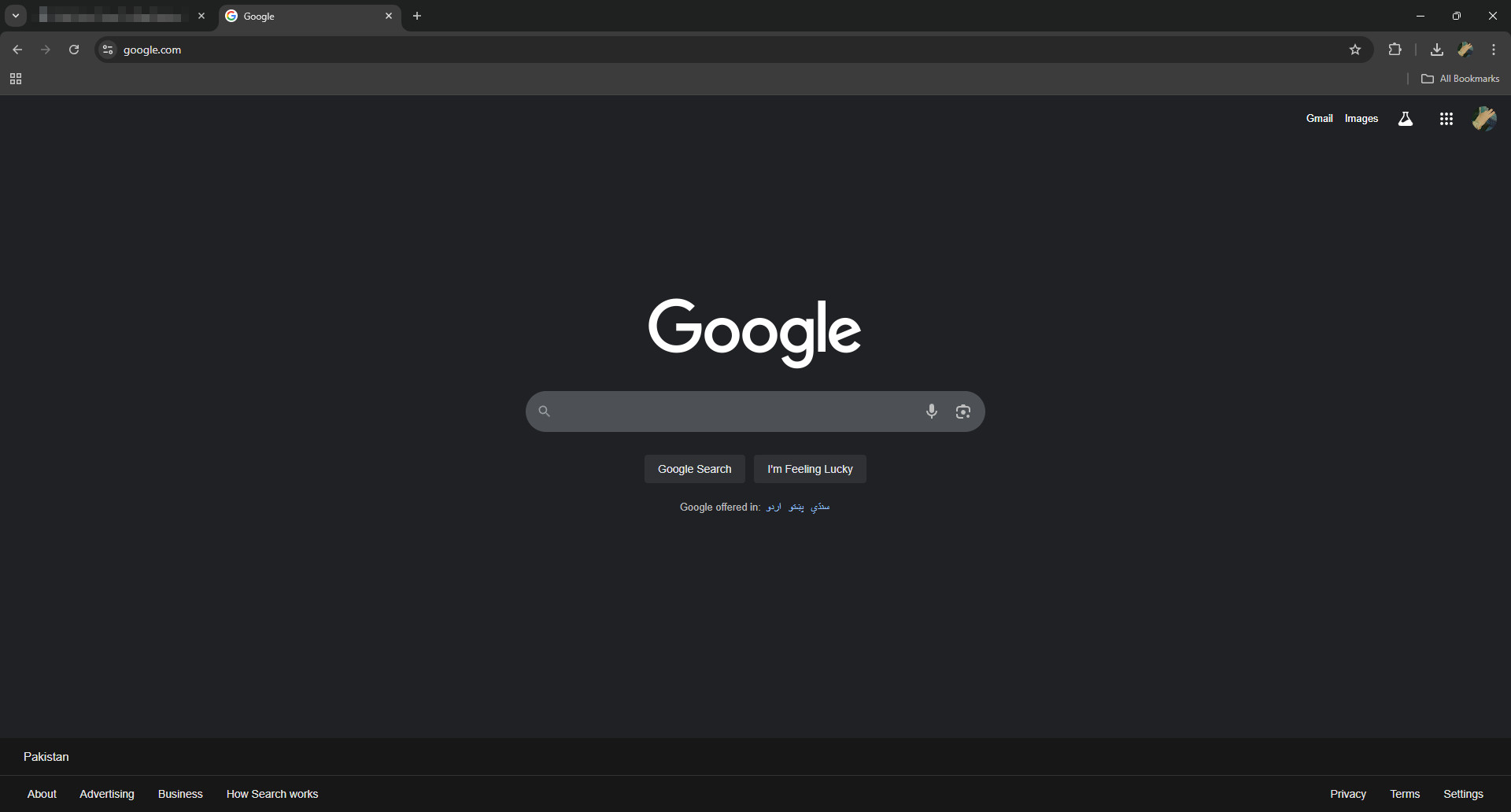Image resolution: width=1511 pixels, height=812 pixels.
Task: Click the Pakistan location text
Action: click(x=46, y=757)
